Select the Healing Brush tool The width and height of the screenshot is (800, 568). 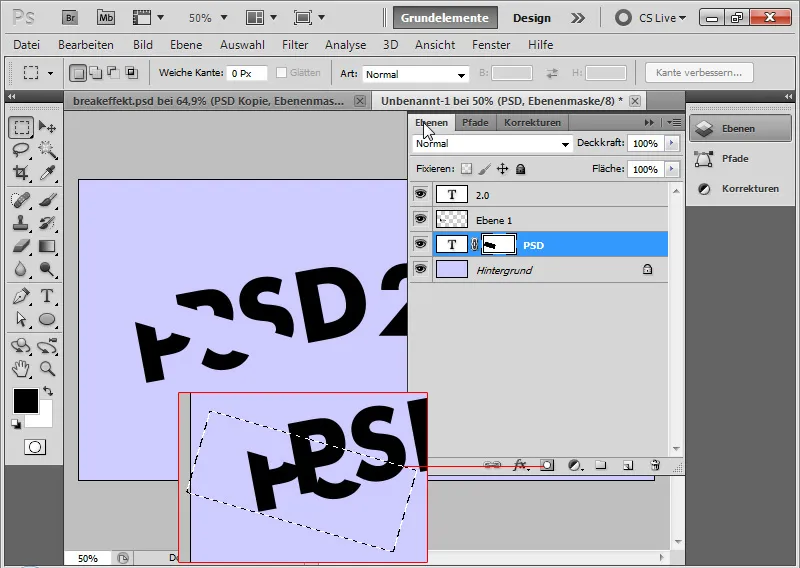tap(21, 200)
